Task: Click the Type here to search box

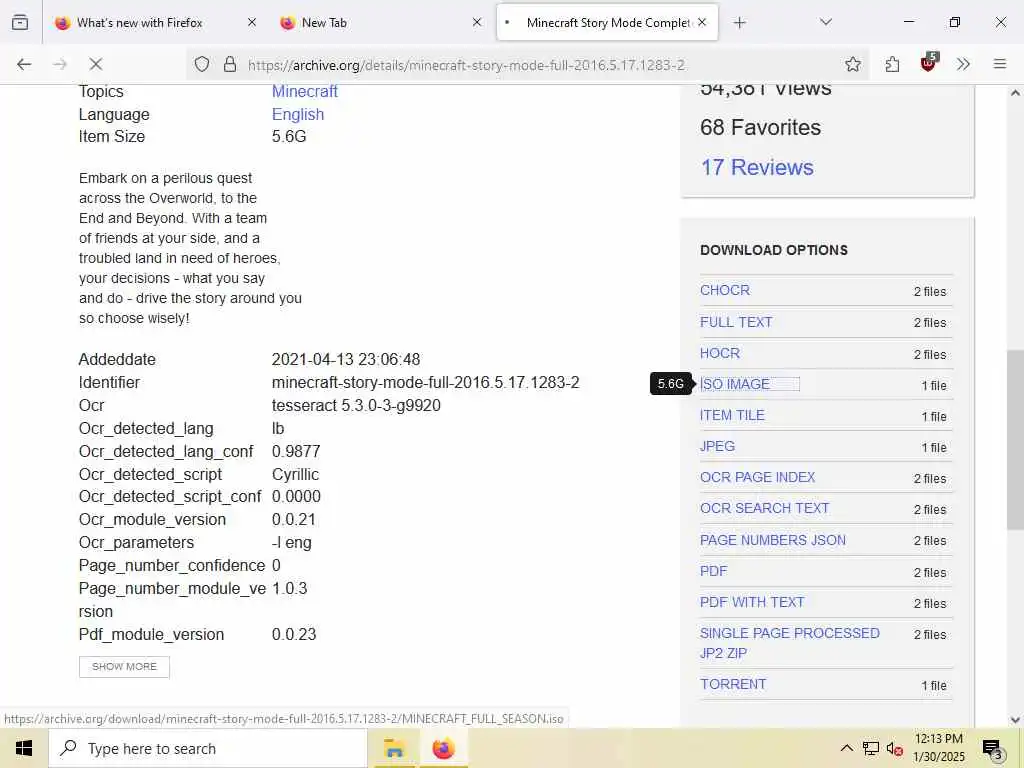Action: (x=208, y=748)
